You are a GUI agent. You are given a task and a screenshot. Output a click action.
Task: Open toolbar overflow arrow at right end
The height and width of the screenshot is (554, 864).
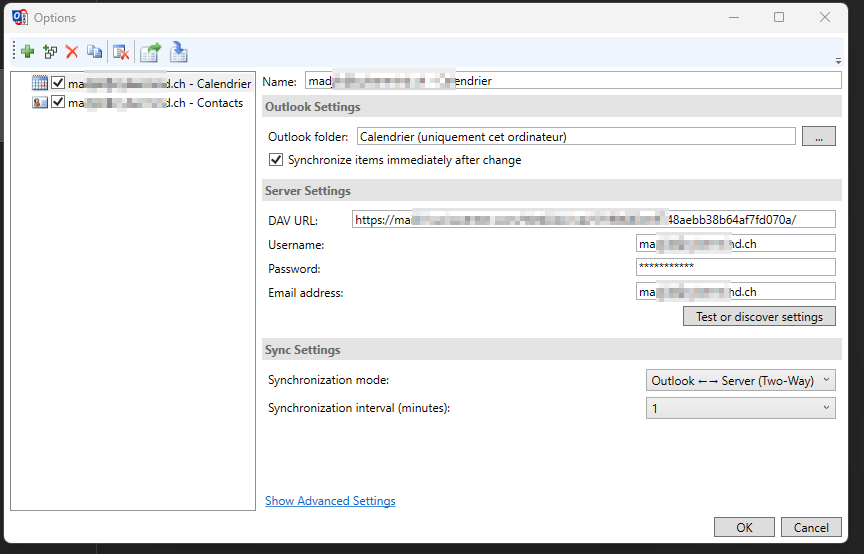point(838,60)
